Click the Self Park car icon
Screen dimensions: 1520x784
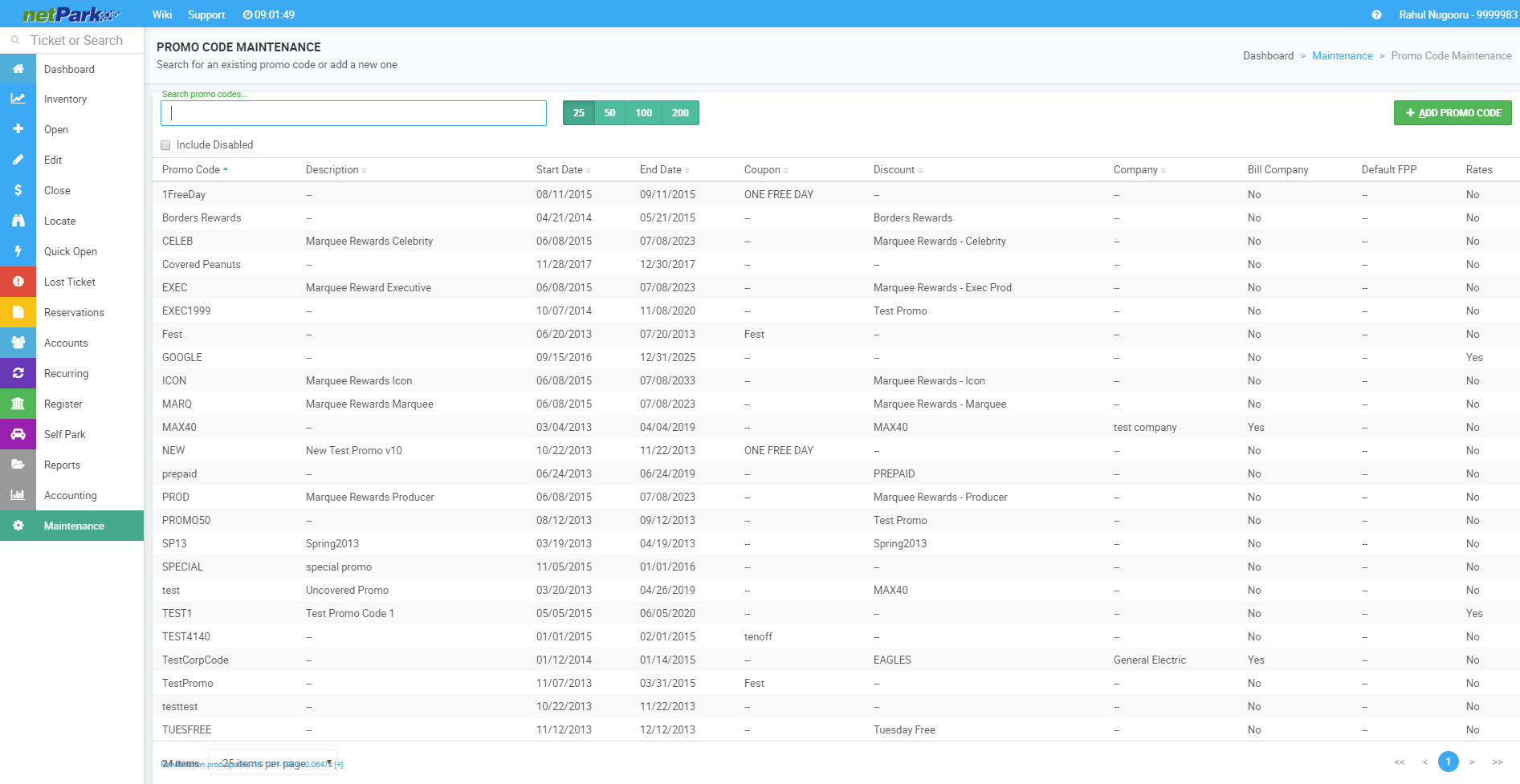point(18,434)
